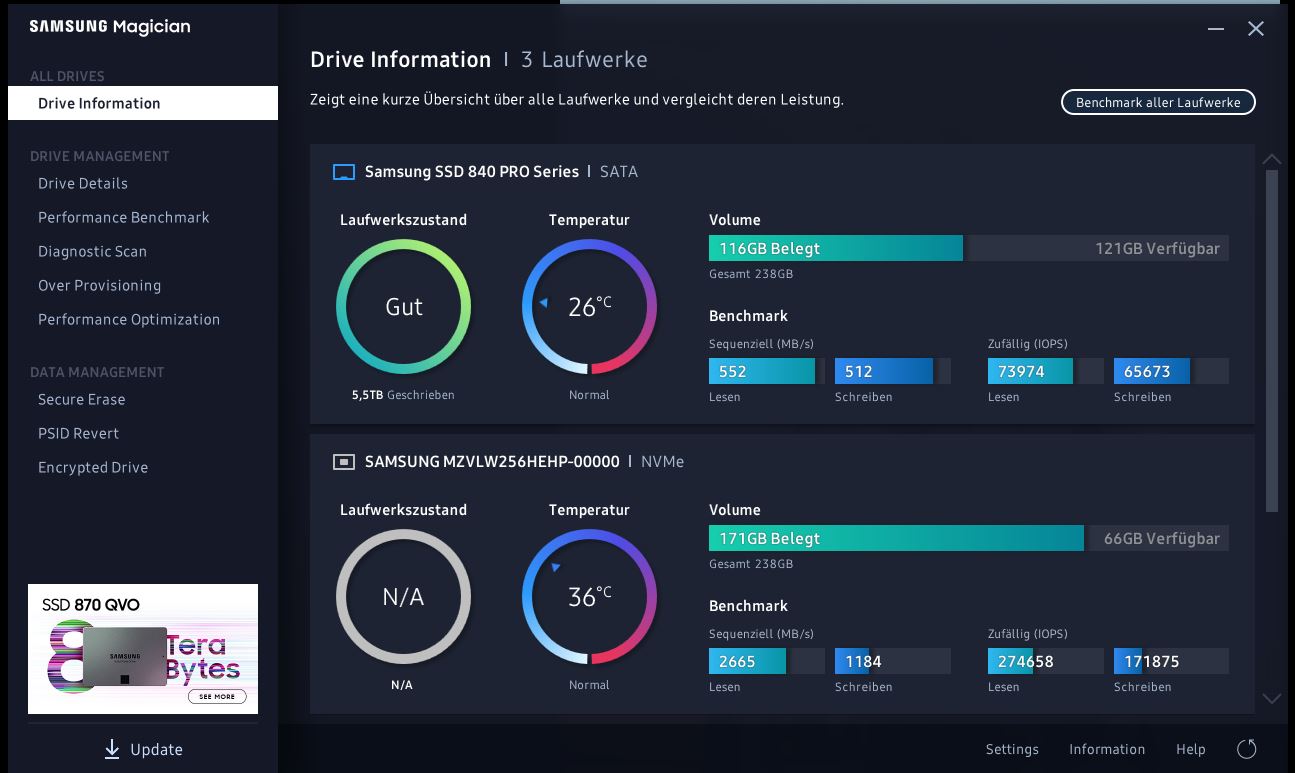Viewport: 1295px width, 773px height.
Task: Click the Samsung 840 PRO drive icon
Action: coord(343,172)
